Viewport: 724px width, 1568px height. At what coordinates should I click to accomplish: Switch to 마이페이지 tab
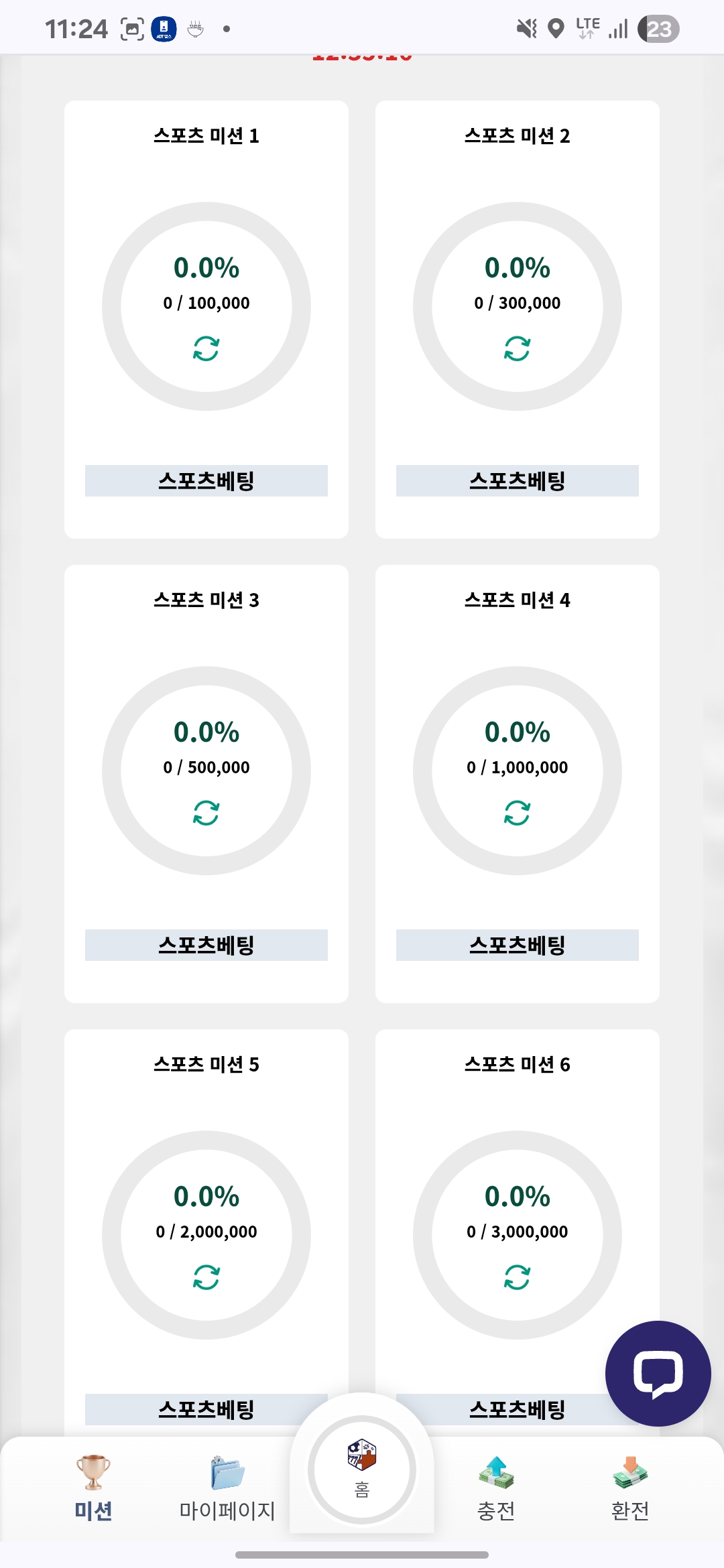click(x=227, y=1486)
